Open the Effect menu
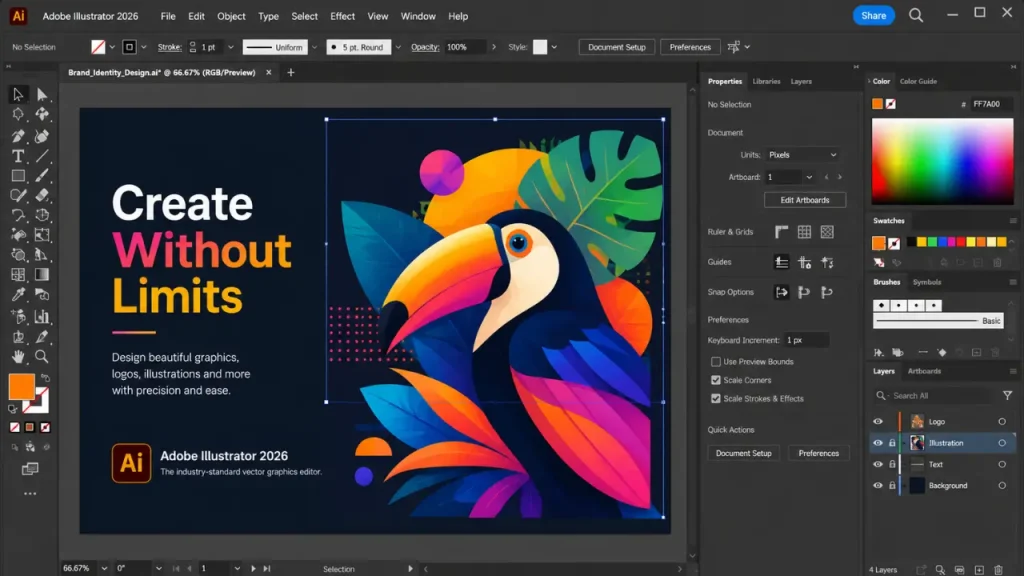Viewport: 1024px width, 576px height. point(342,16)
